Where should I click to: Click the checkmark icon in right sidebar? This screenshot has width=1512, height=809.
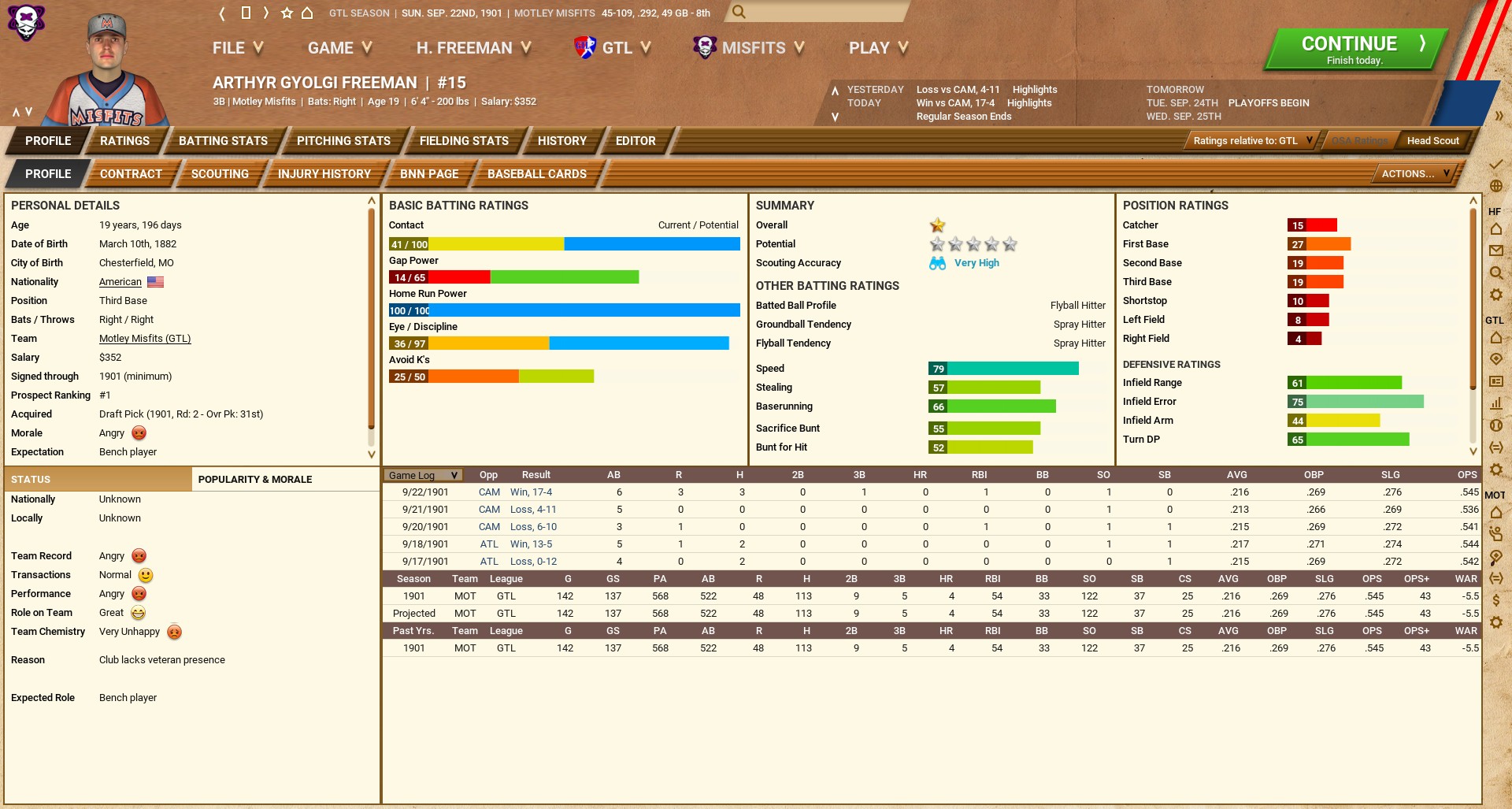click(1495, 165)
